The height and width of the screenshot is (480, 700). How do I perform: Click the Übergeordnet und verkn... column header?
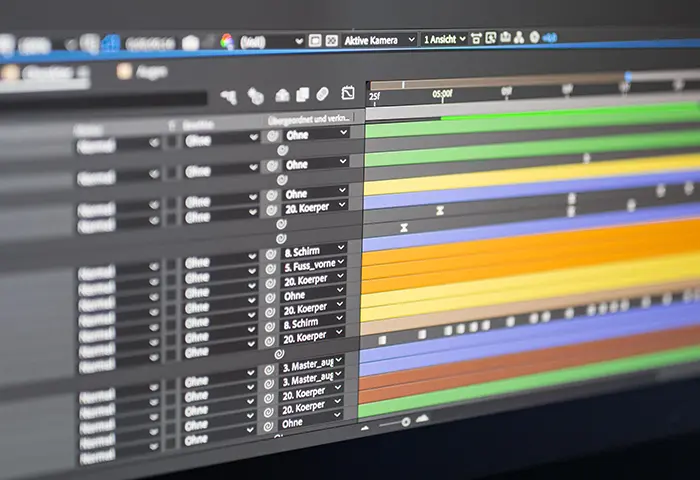coord(309,119)
